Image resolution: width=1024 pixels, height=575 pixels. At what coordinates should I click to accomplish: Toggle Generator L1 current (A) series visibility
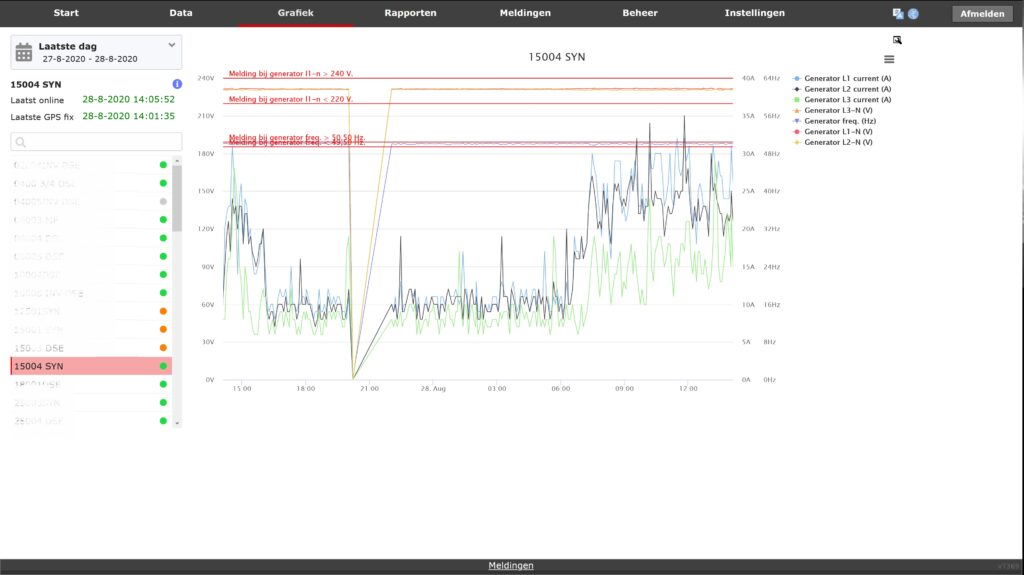point(847,78)
